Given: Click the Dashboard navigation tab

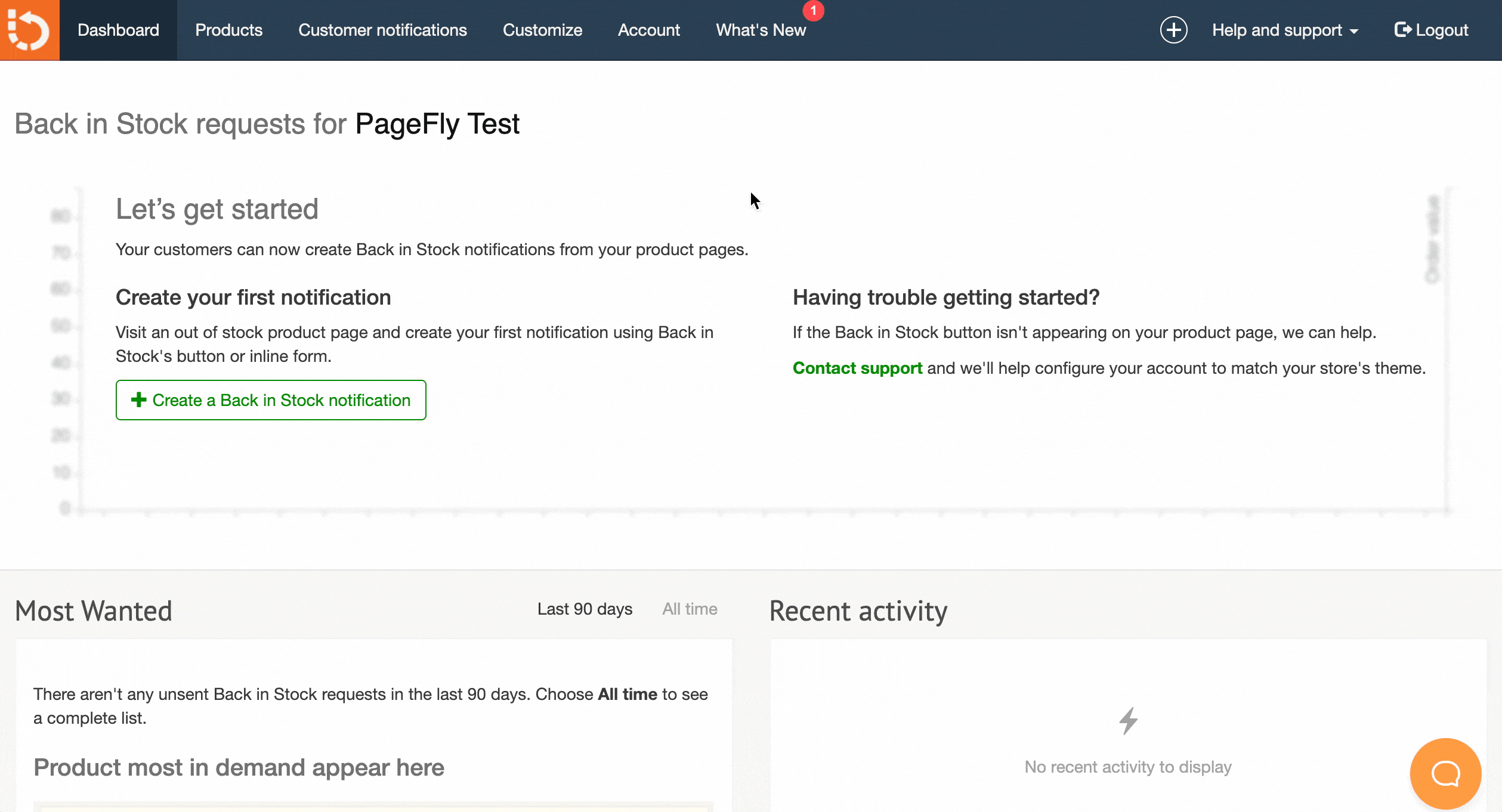Looking at the screenshot, I should point(118,30).
